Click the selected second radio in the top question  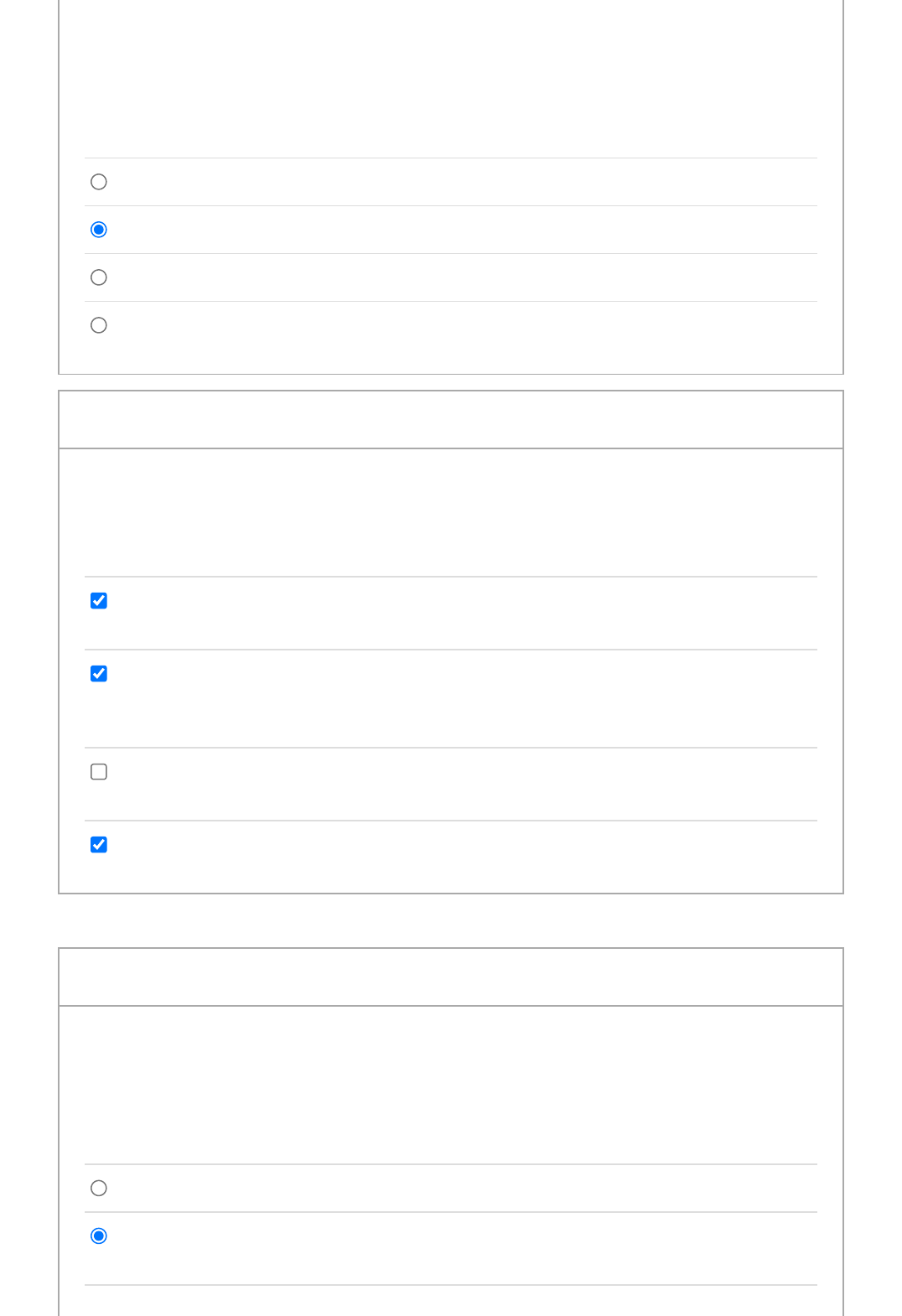(99, 230)
